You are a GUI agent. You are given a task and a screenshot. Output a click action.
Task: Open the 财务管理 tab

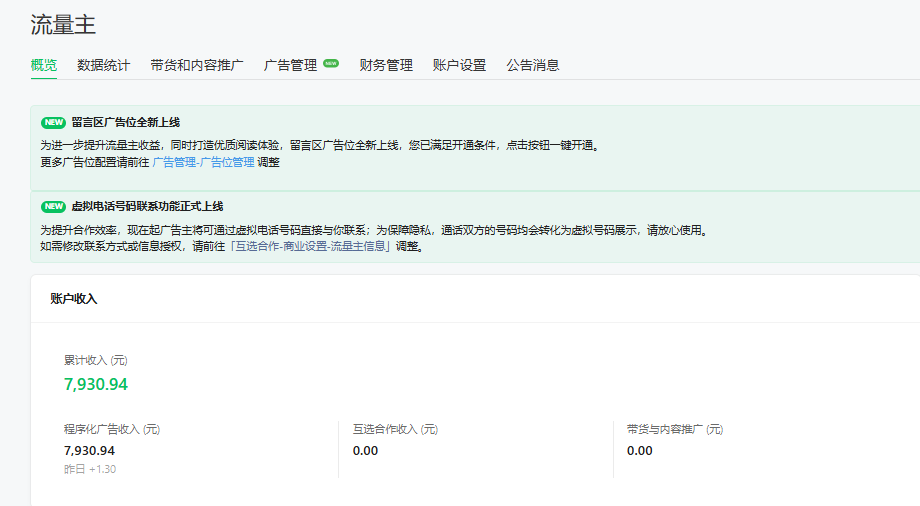386,65
